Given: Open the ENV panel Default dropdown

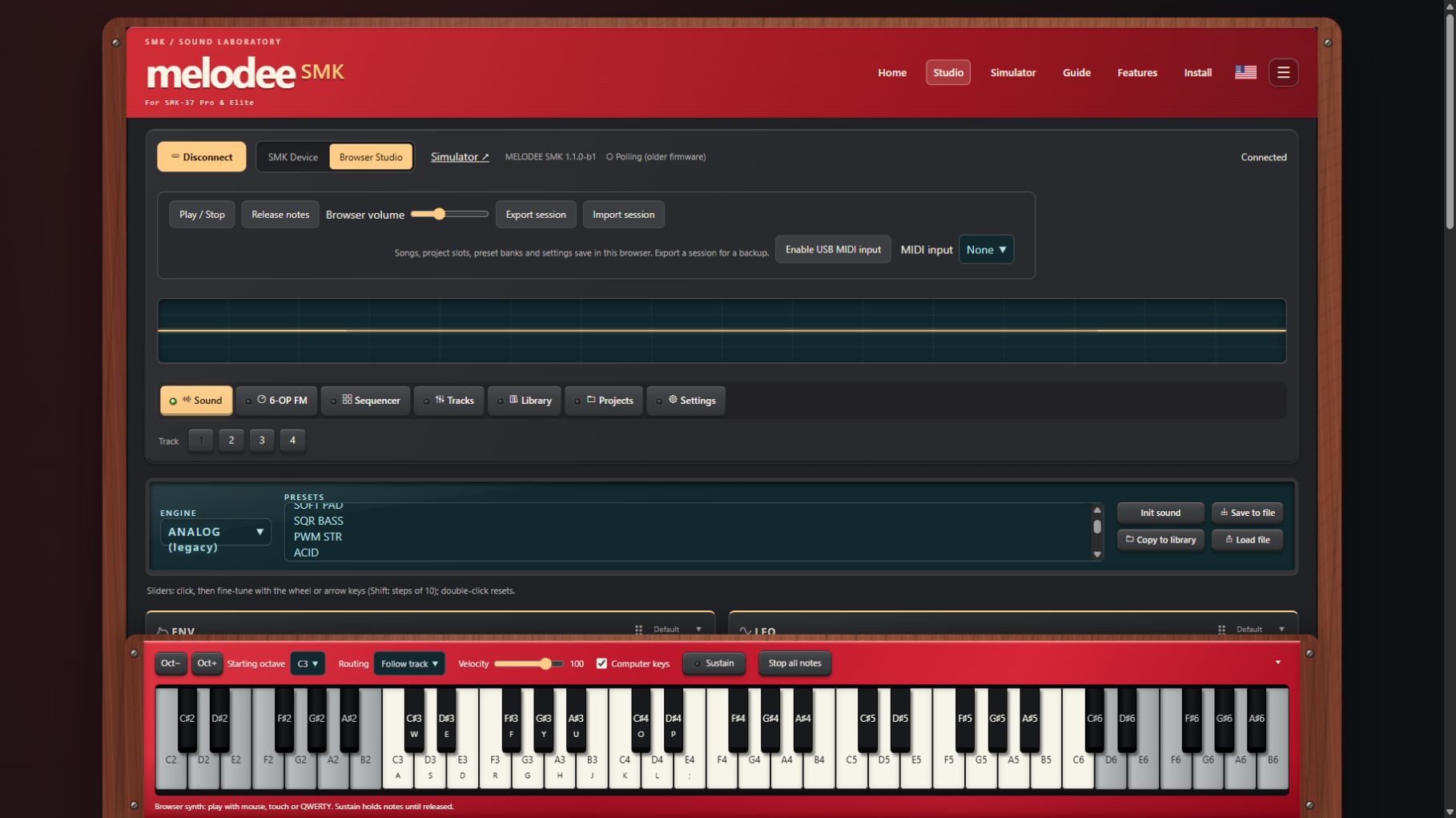Looking at the screenshot, I should [x=678, y=630].
